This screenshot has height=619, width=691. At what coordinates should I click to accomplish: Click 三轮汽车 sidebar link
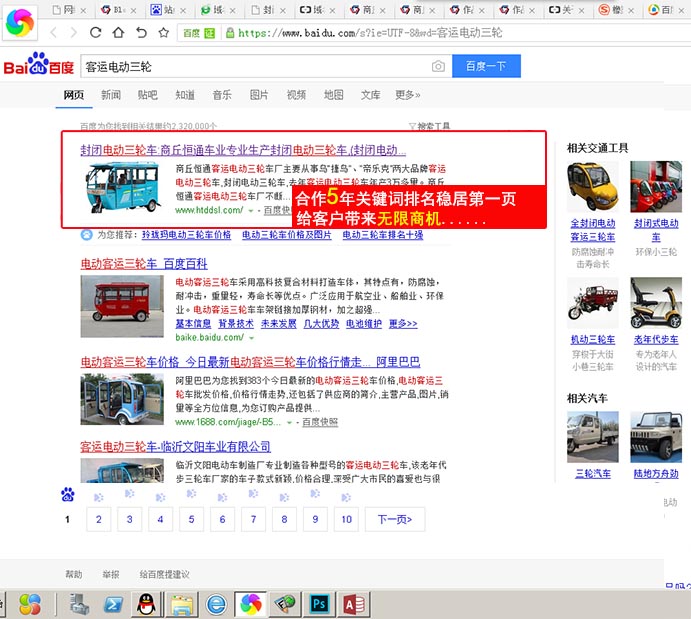click(593, 474)
